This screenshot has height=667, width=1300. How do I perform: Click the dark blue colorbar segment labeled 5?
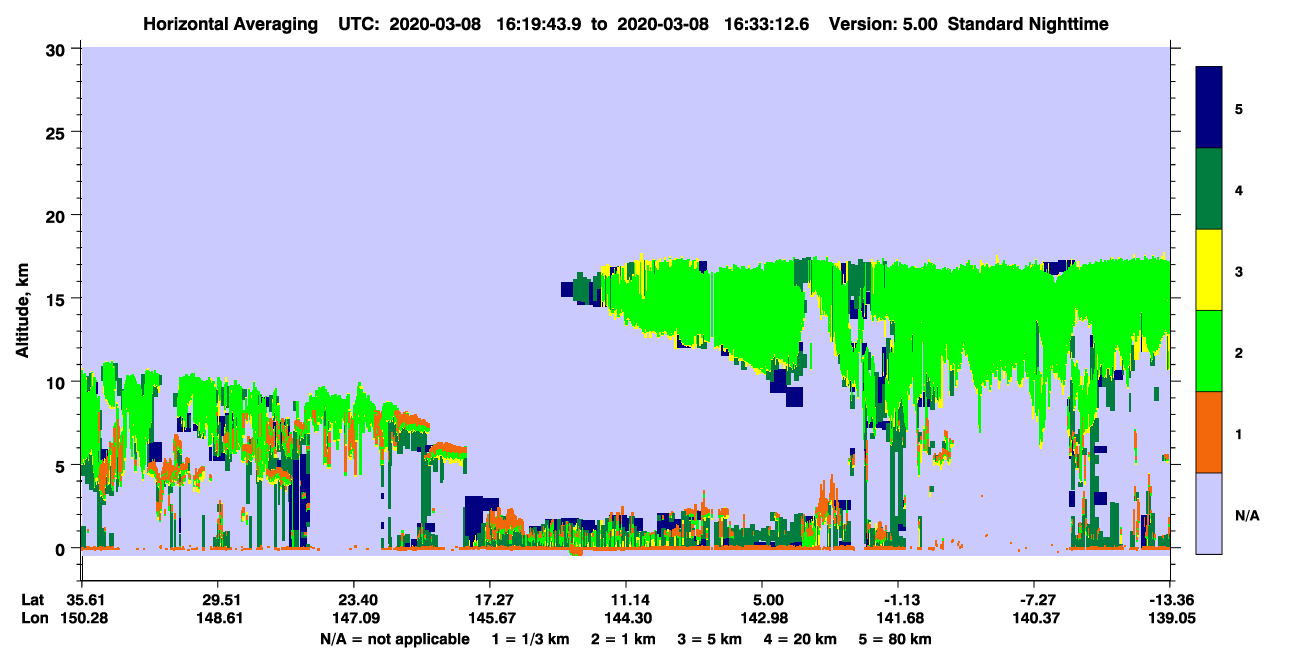pos(1209,108)
